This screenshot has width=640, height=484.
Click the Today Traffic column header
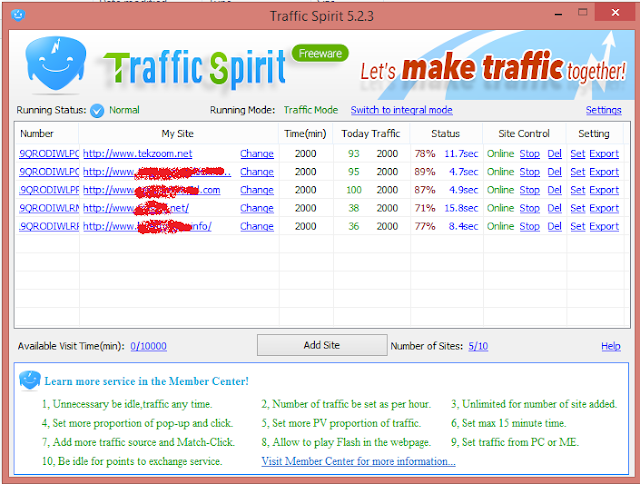[x=371, y=133]
